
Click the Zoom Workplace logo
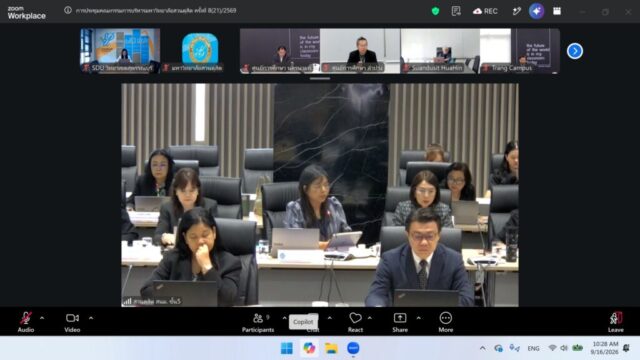pos(27,13)
